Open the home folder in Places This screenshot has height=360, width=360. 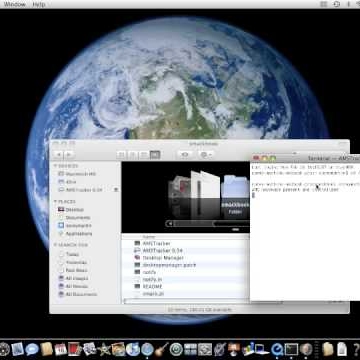tap(75, 226)
